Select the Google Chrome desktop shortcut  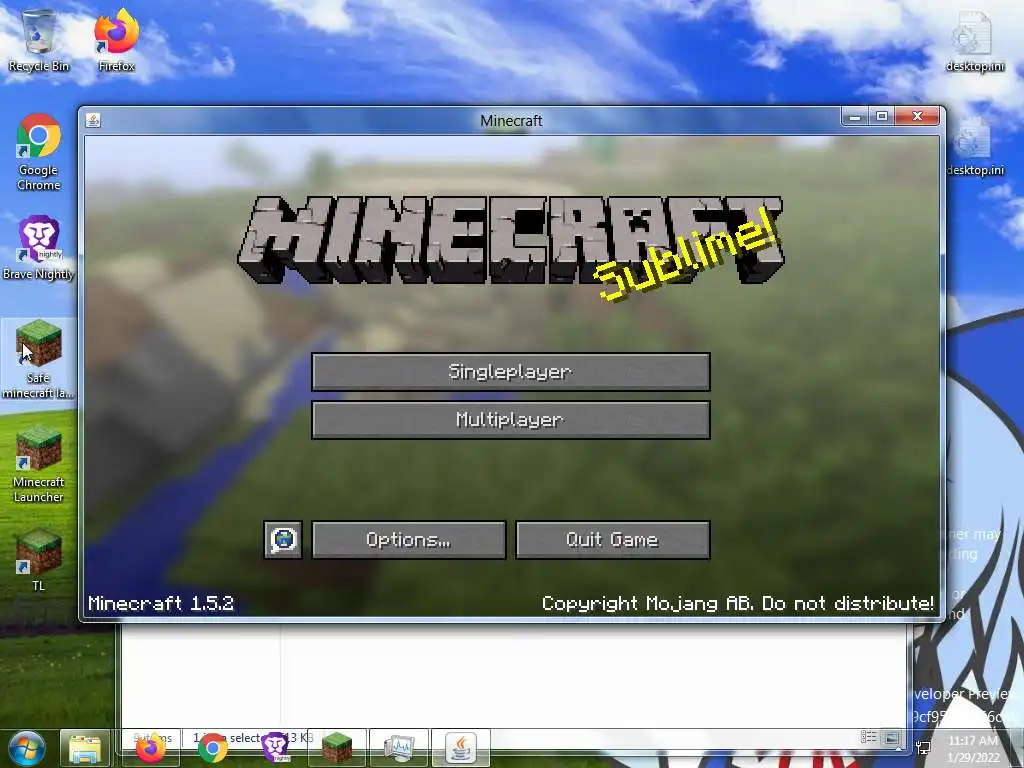39,152
